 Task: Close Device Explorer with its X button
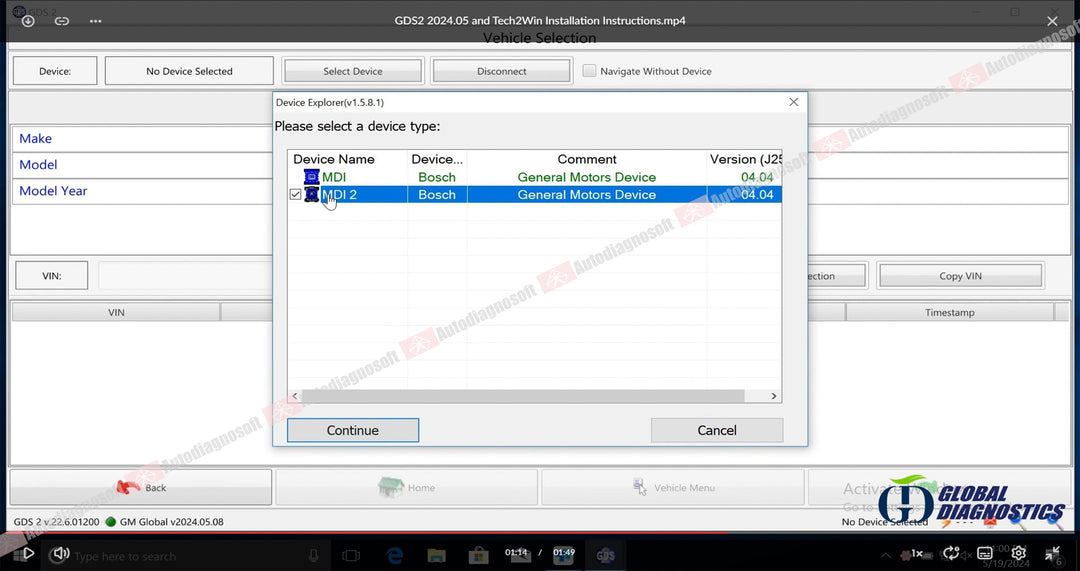793,102
